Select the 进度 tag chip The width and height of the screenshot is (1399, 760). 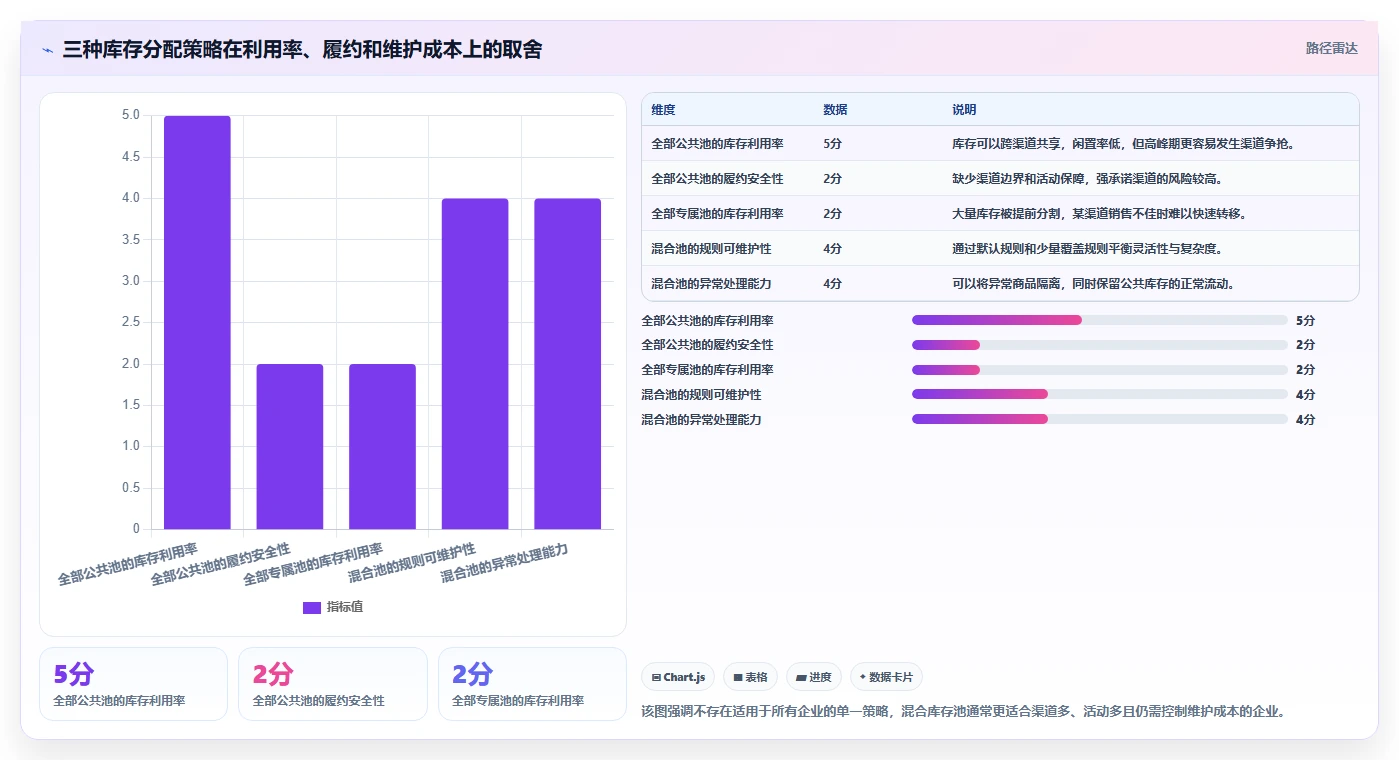[x=814, y=677]
